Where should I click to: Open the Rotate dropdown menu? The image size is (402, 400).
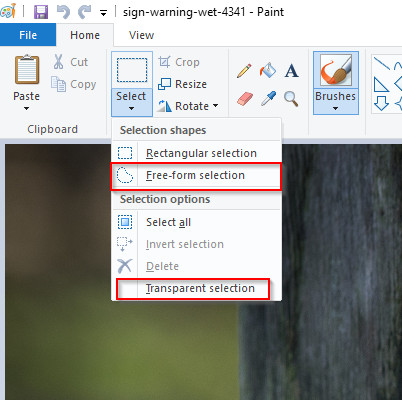pyautogui.click(x=188, y=106)
